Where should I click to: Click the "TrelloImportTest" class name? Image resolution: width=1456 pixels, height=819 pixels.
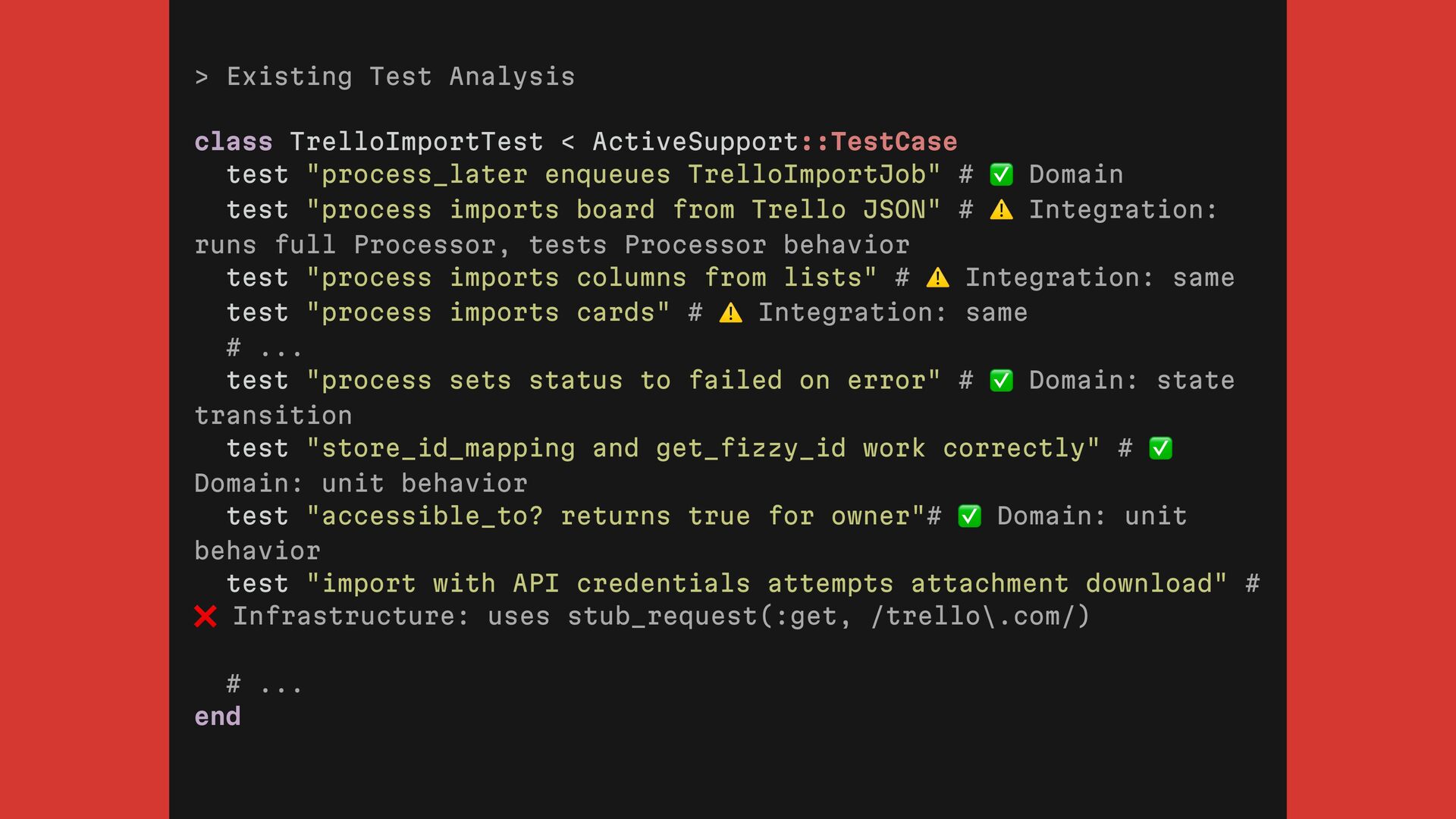416,142
